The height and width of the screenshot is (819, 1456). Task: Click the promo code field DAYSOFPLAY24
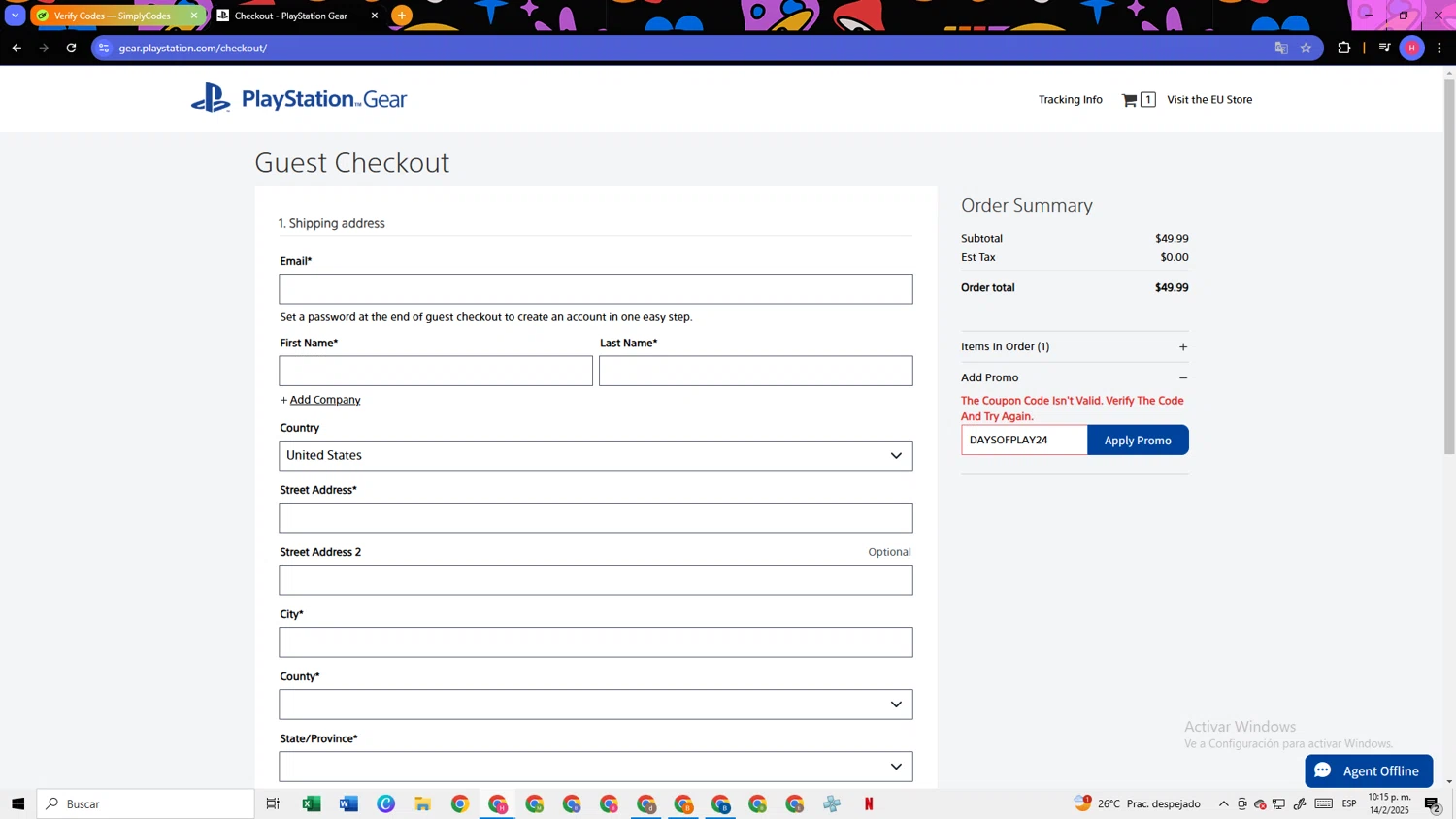point(1024,440)
